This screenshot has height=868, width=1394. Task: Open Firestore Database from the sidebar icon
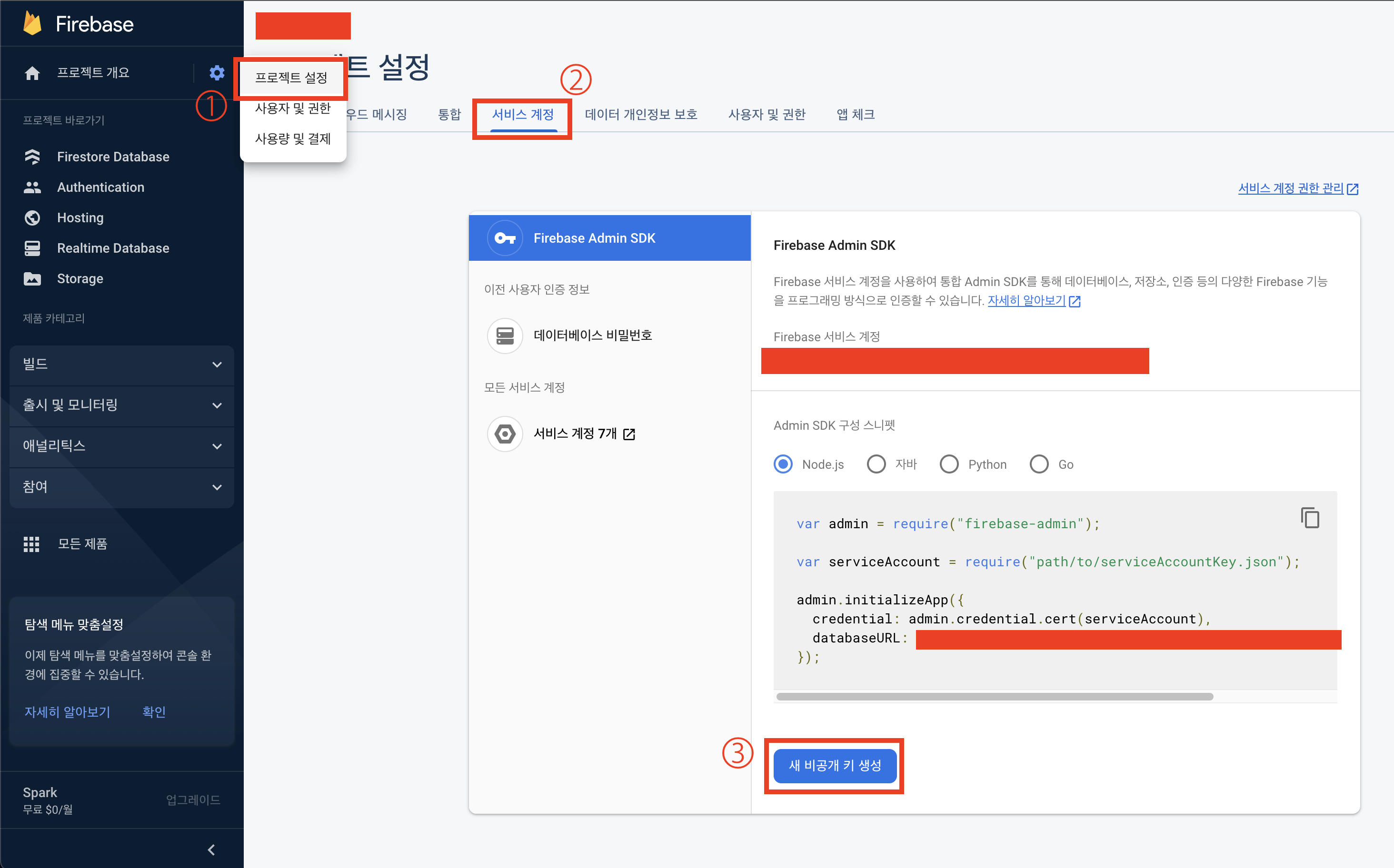[32, 157]
